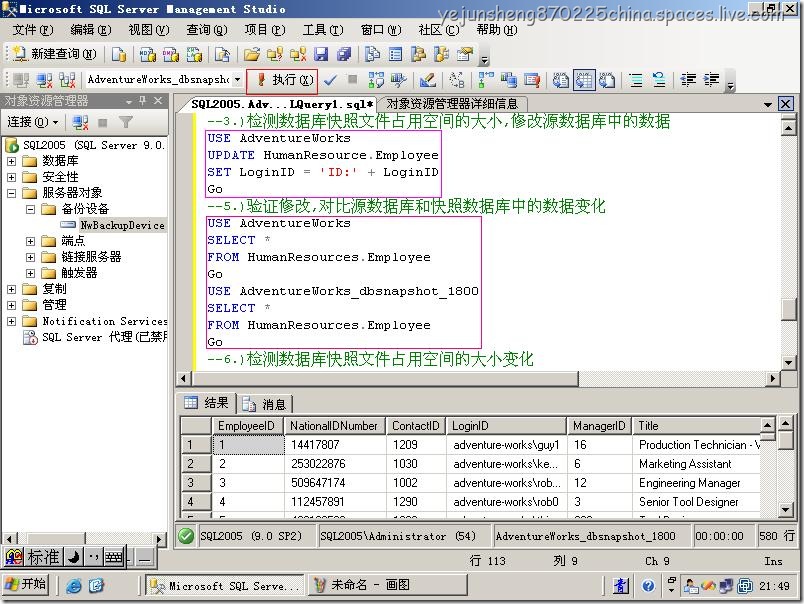804x604 pixels.
Task: Expand the 安全性 tree node
Action: point(11,177)
